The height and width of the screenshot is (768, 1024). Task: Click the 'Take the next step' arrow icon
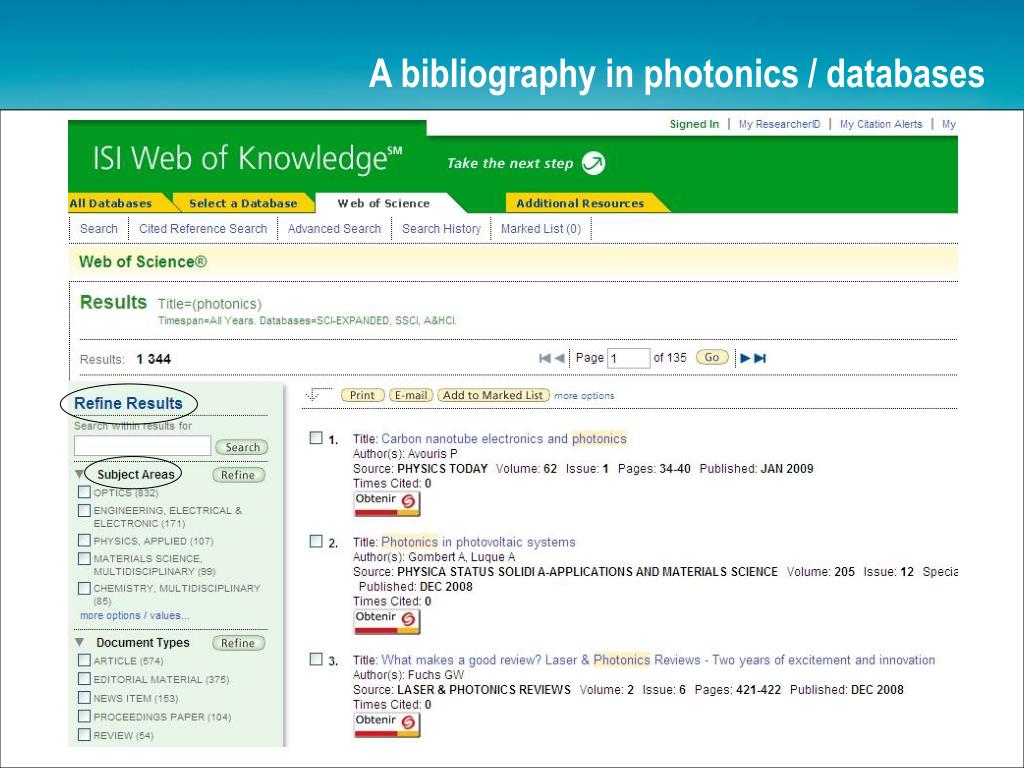(x=593, y=163)
